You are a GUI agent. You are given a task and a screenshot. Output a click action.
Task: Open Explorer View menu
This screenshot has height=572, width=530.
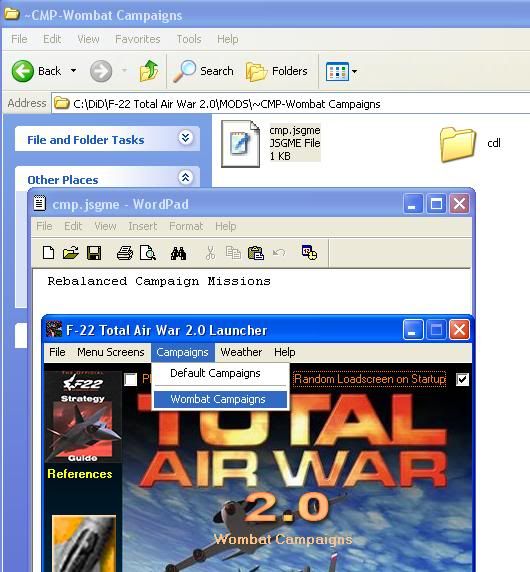[88, 39]
